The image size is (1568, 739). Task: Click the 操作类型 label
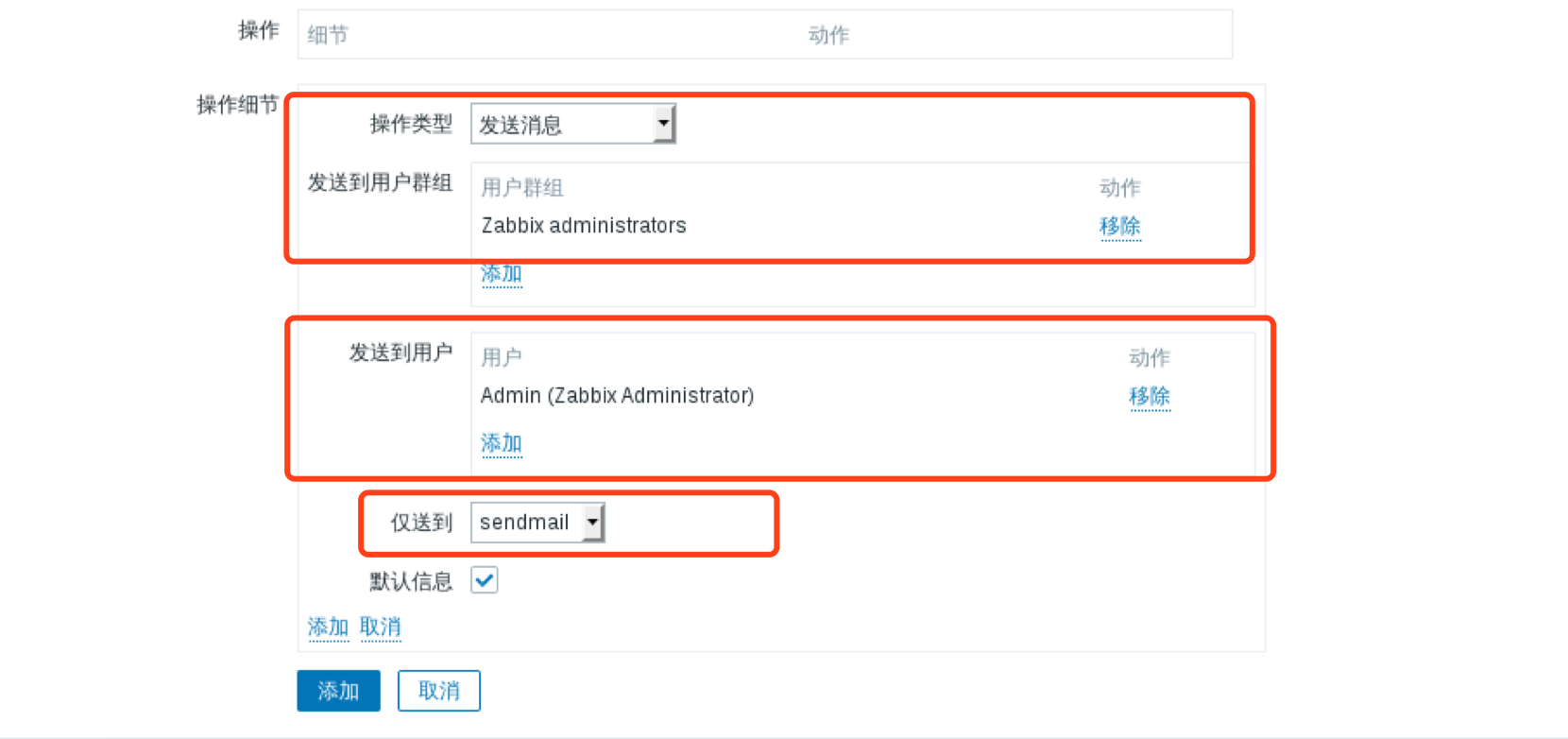click(411, 124)
